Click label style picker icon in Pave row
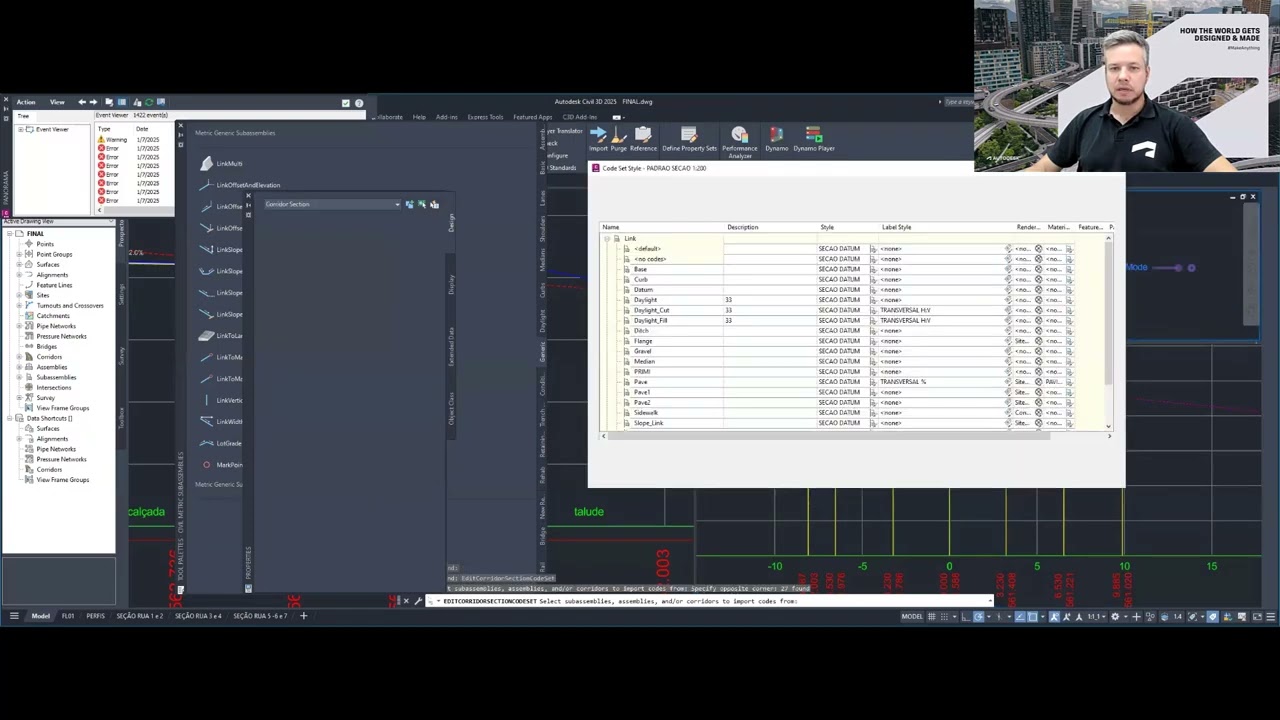This screenshot has width=1280, height=720. [x=1008, y=382]
